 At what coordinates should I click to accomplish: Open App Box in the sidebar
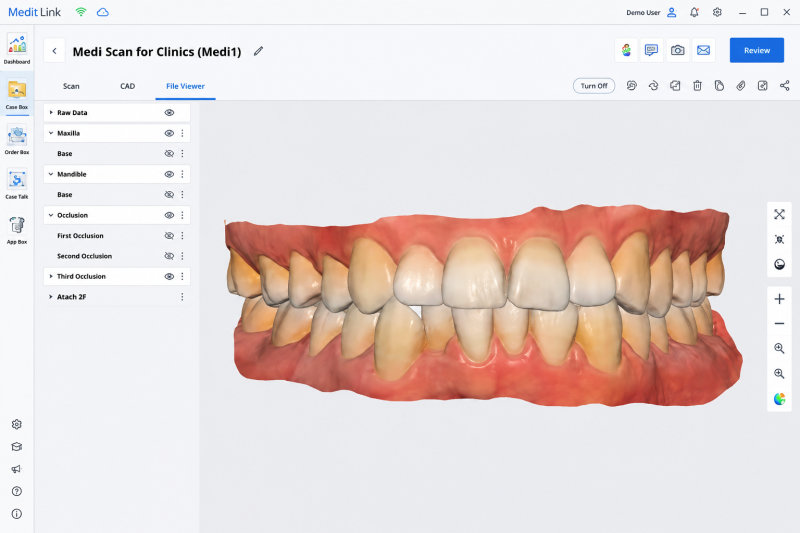17,230
